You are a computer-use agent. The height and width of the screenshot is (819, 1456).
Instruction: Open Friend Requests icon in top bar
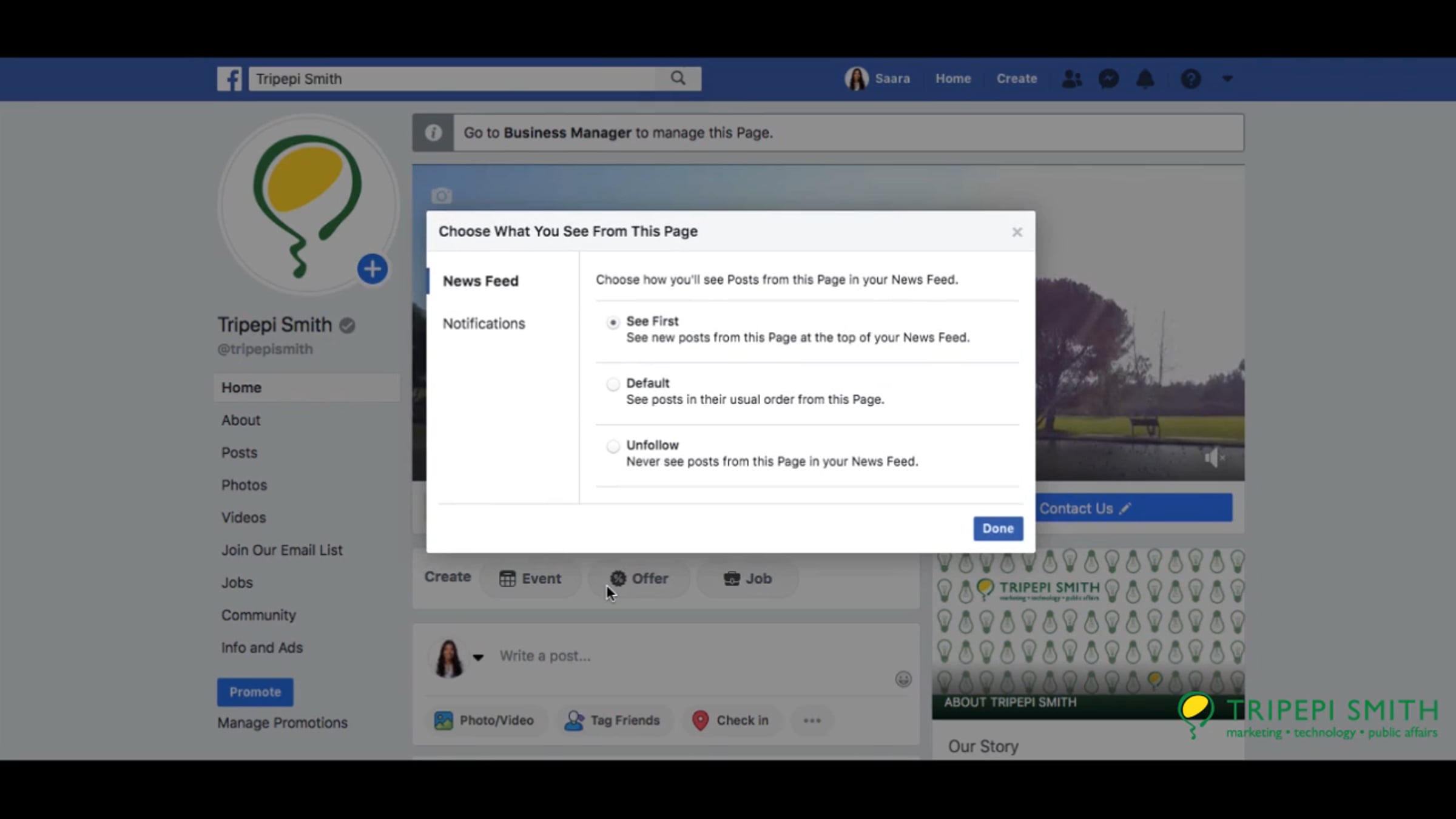click(1071, 79)
